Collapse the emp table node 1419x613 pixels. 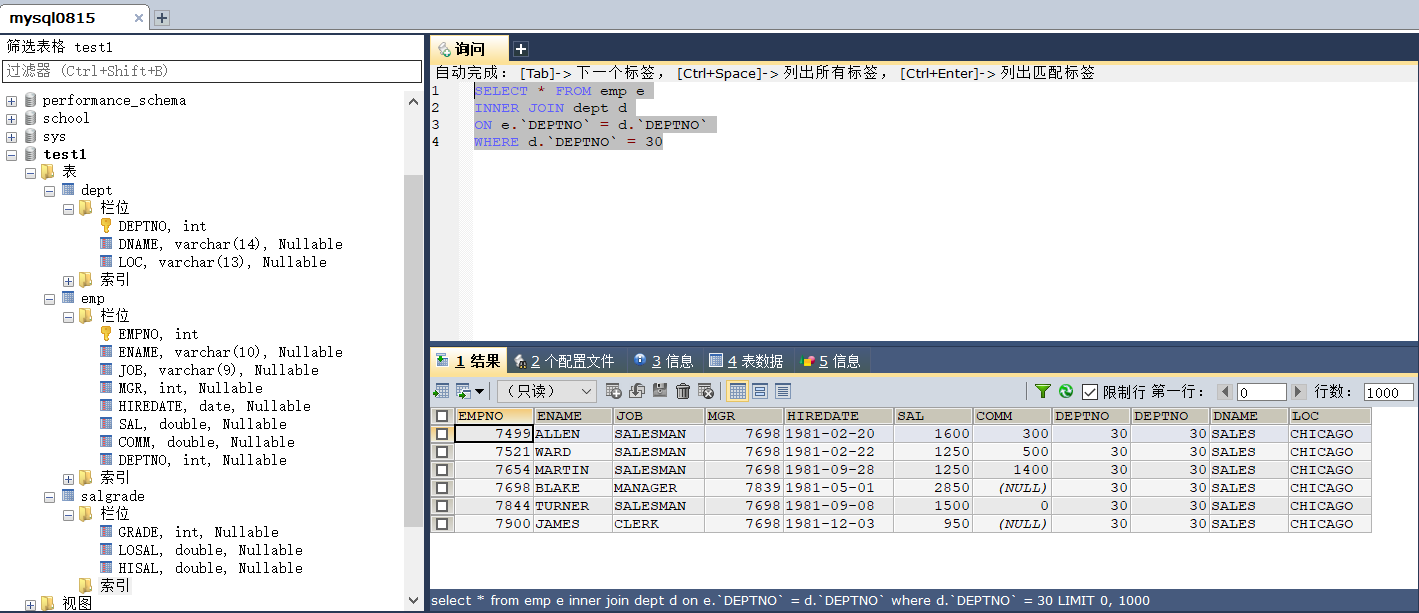click(50, 299)
